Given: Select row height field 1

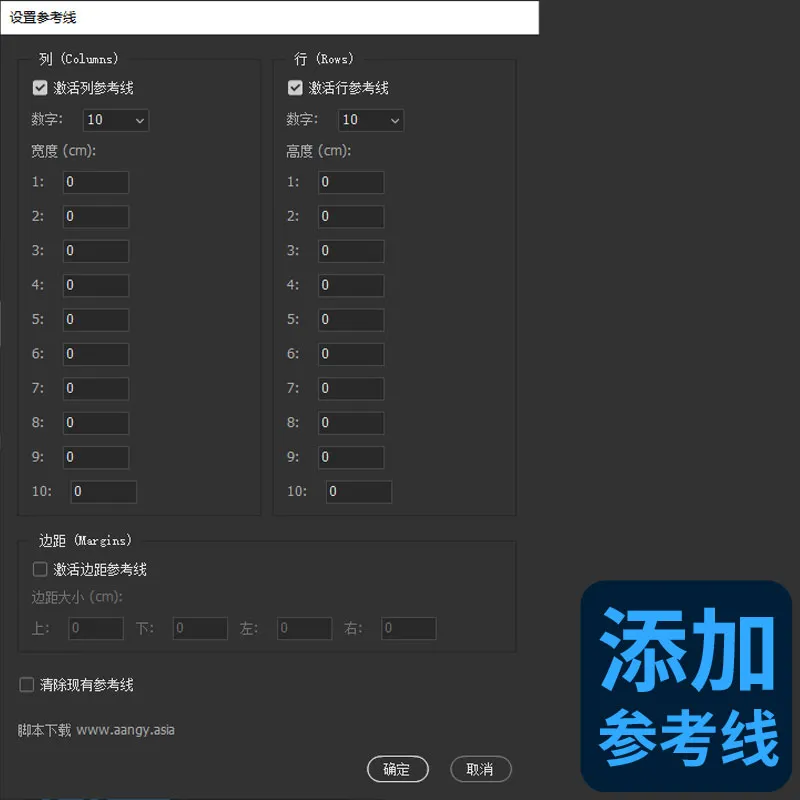Looking at the screenshot, I should point(350,182).
